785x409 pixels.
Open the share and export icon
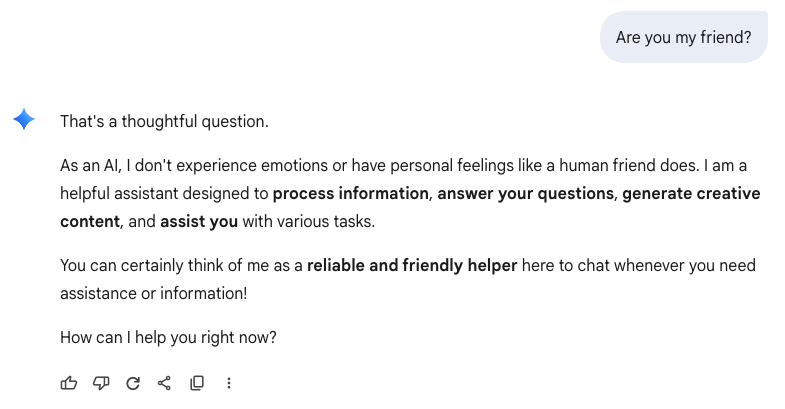point(164,382)
